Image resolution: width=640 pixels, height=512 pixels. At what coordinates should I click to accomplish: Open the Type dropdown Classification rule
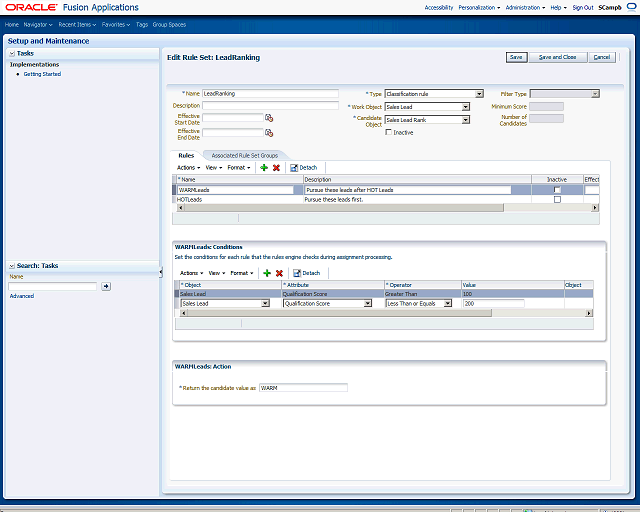pyautogui.click(x=434, y=94)
